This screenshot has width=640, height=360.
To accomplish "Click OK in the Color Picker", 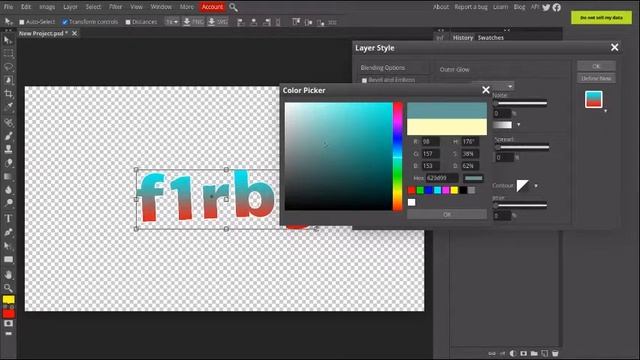I will 447,215.
